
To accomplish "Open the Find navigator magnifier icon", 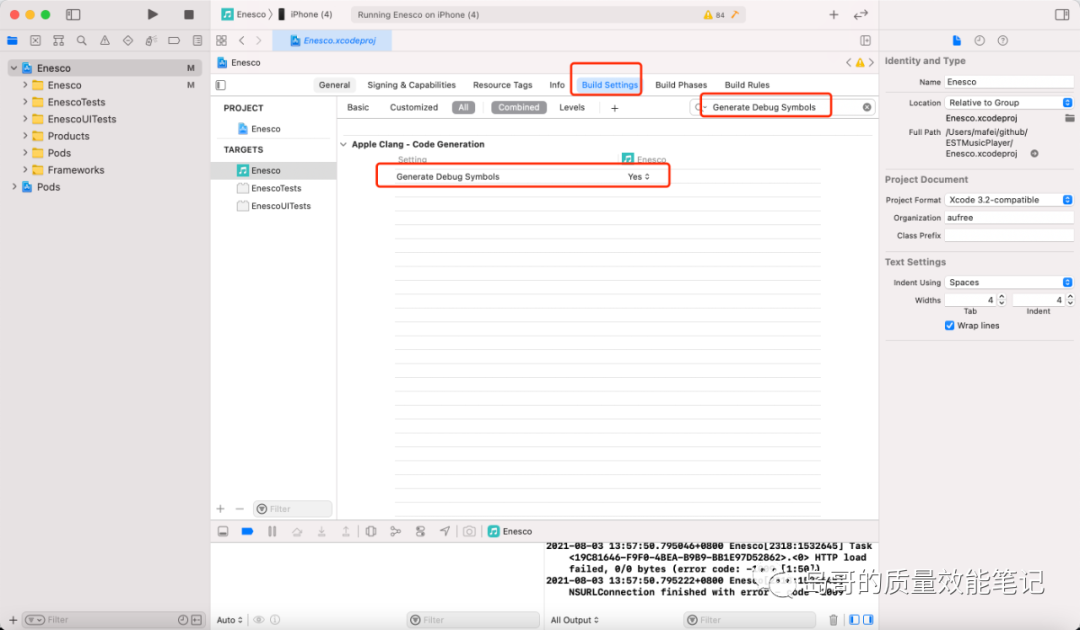I will 81,41.
